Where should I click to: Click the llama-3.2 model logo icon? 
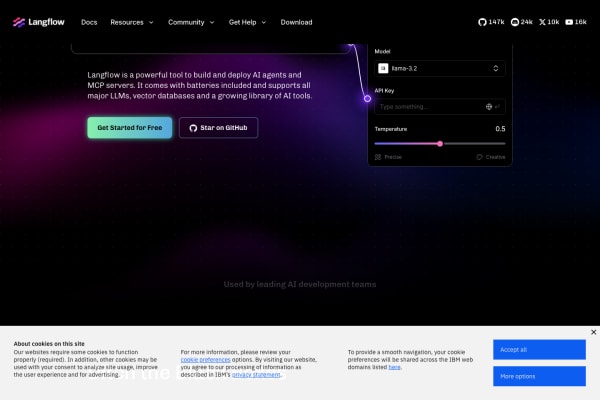click(x=383, y=68)
